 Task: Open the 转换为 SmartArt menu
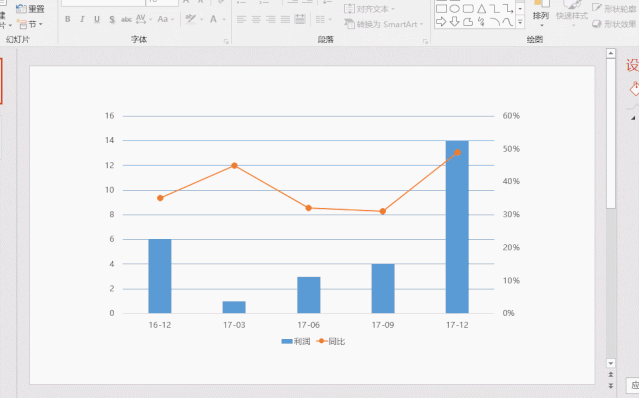click(383, 24)
